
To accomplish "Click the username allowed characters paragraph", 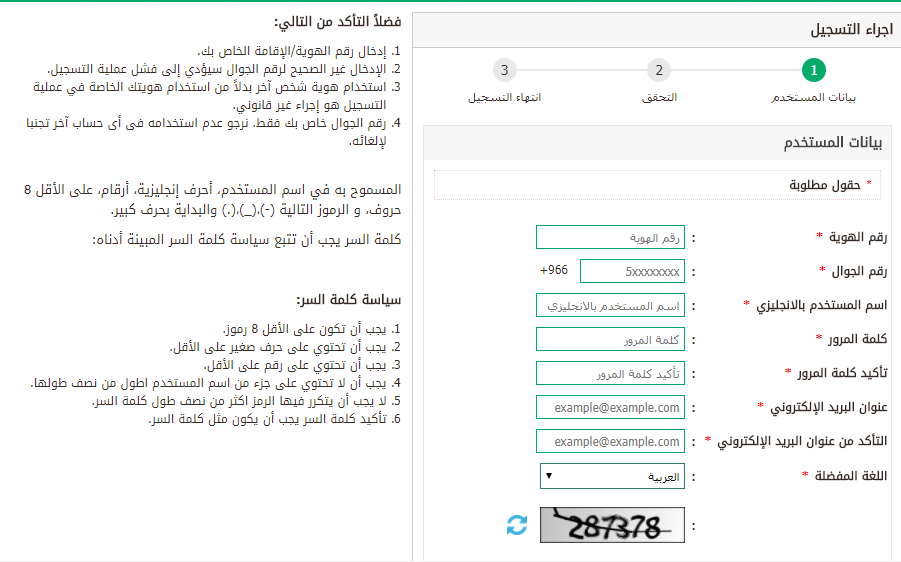I will pyautogui.click(x=212, y=199).
